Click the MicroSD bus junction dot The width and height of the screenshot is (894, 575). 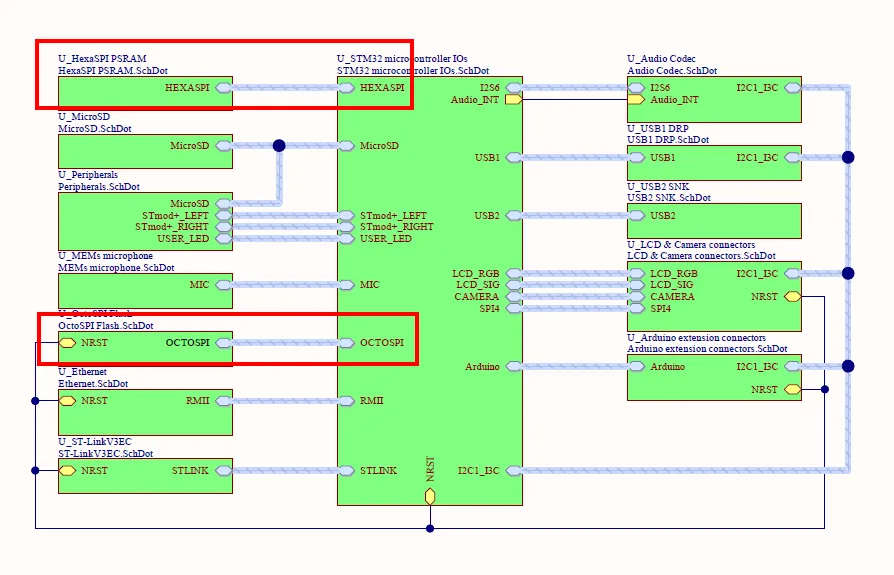point(279,146)
